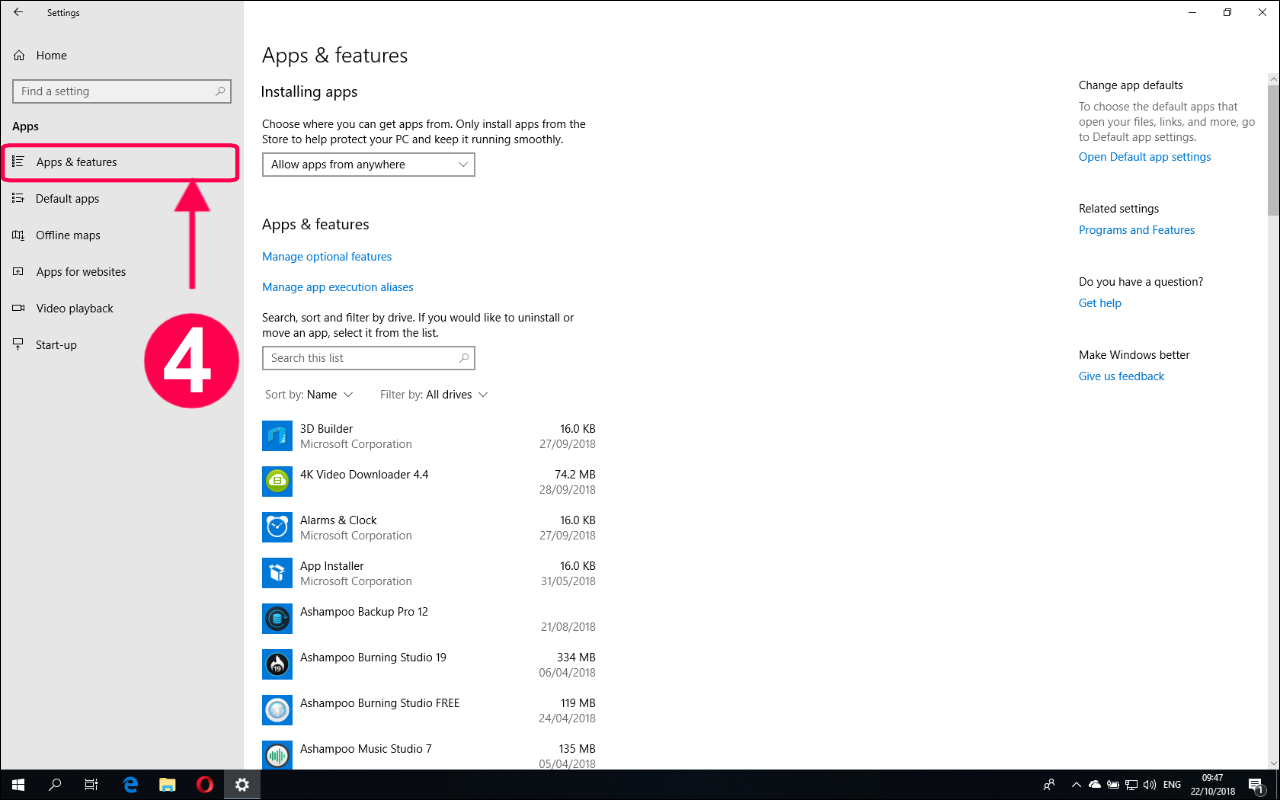Viewport: 1280px width, 800px height.
Task: Open File Explorer from taskbar
Action: click(x=167, y=785)
